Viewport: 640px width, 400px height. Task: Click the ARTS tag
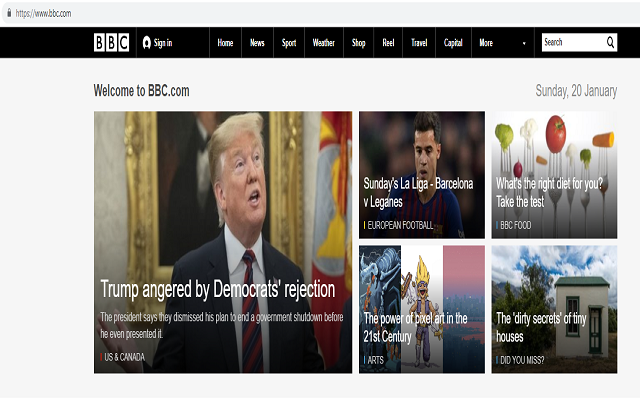click(375, 360)
